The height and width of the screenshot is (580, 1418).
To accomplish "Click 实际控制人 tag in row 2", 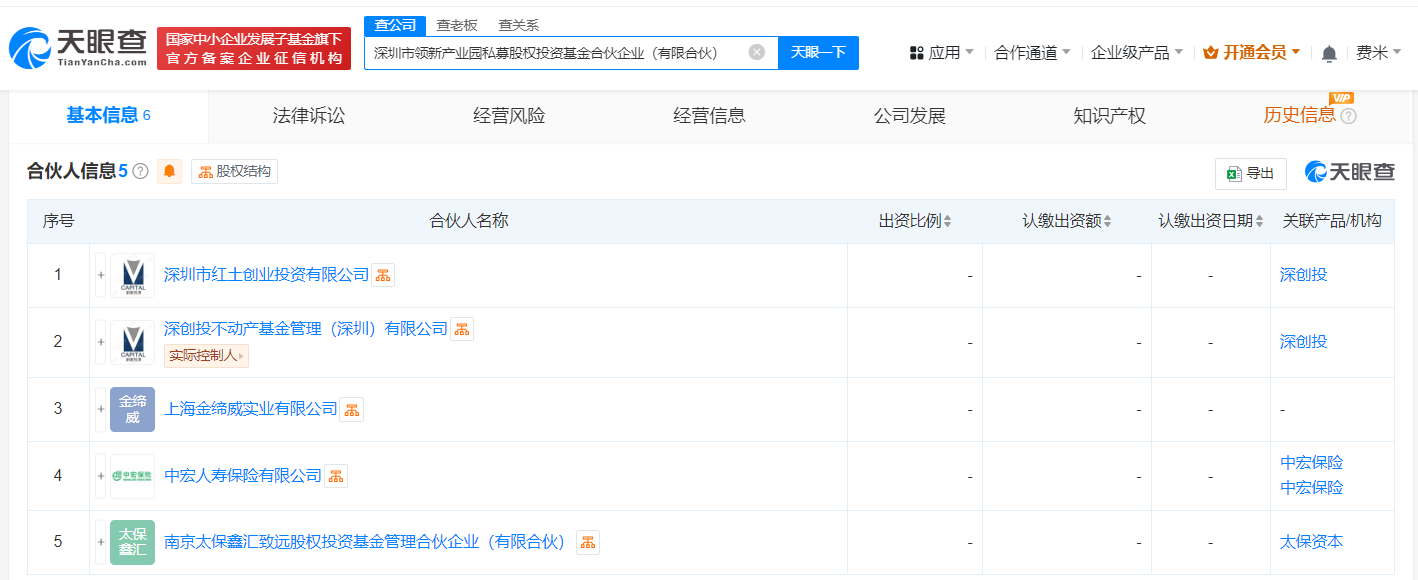I will click(x=206, y=355).
